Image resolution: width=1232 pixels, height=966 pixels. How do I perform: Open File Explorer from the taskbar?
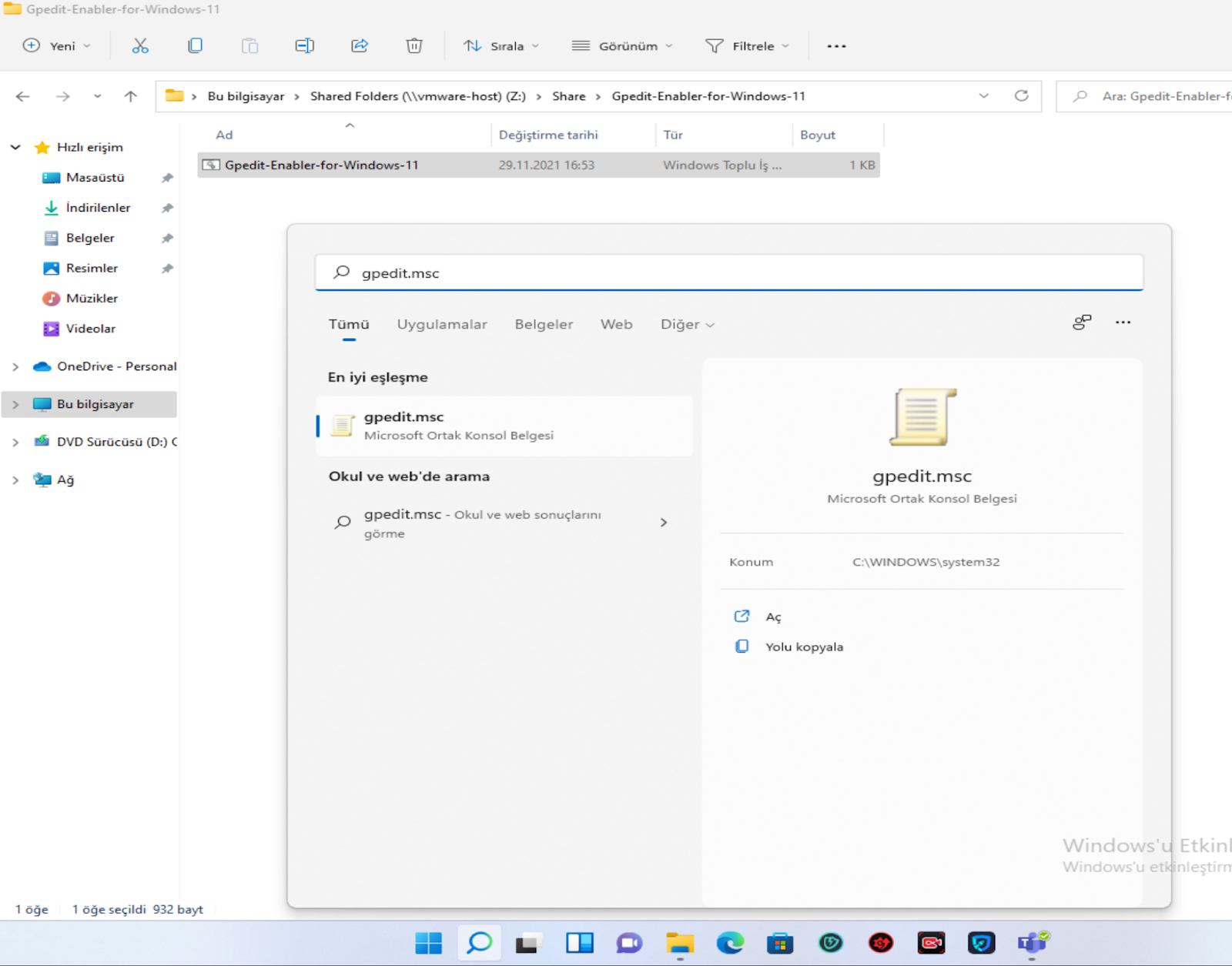680,943
